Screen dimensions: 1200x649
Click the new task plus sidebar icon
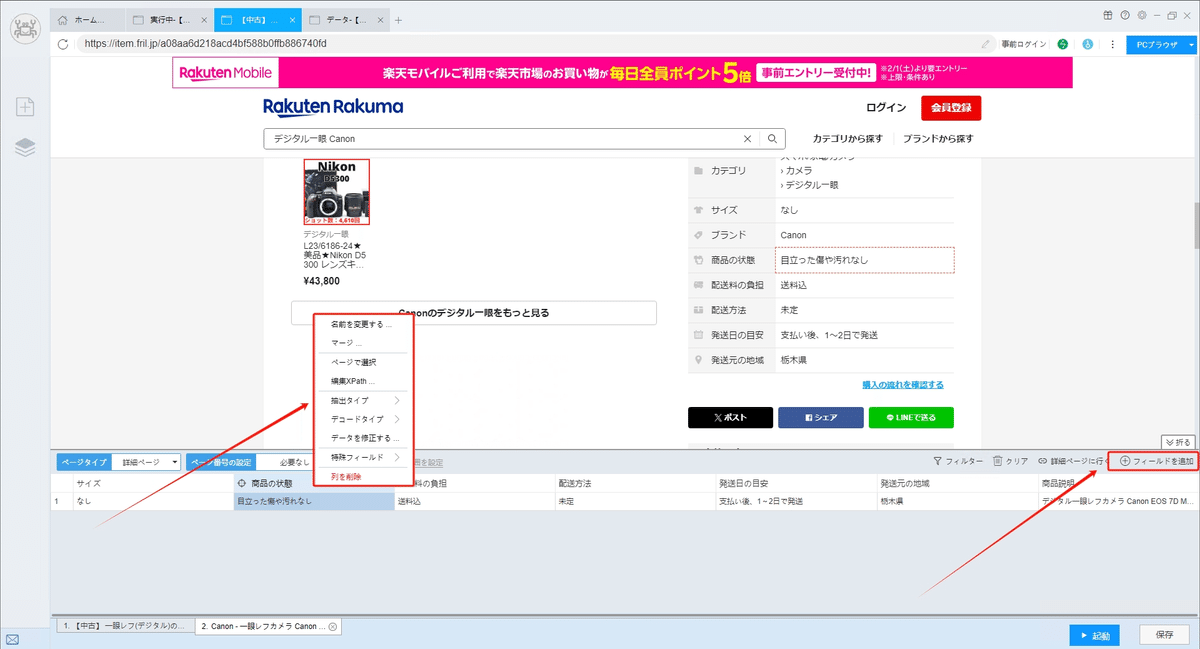click(25, 107)
